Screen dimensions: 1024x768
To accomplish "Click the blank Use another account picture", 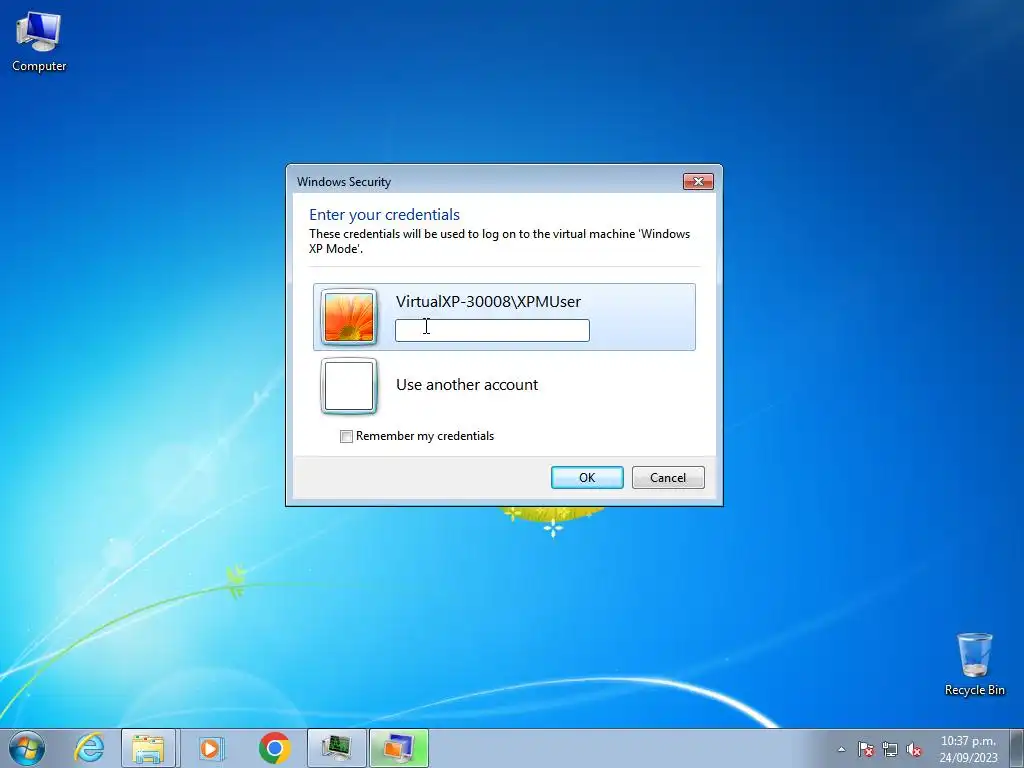I will coord(349,386).
